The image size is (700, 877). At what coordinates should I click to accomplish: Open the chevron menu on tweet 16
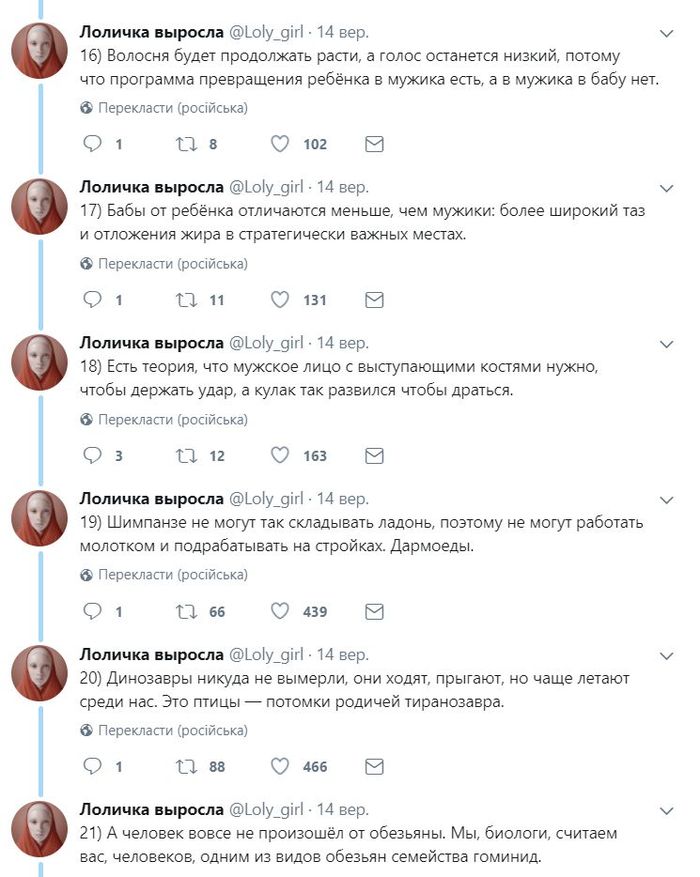[x=667, y=33]
